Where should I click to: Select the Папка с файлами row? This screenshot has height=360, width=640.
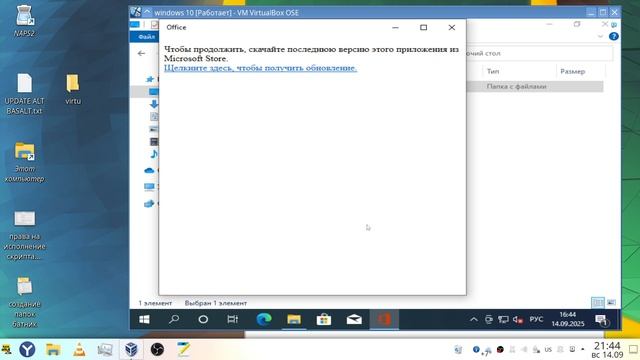click(x=535, y=87)
